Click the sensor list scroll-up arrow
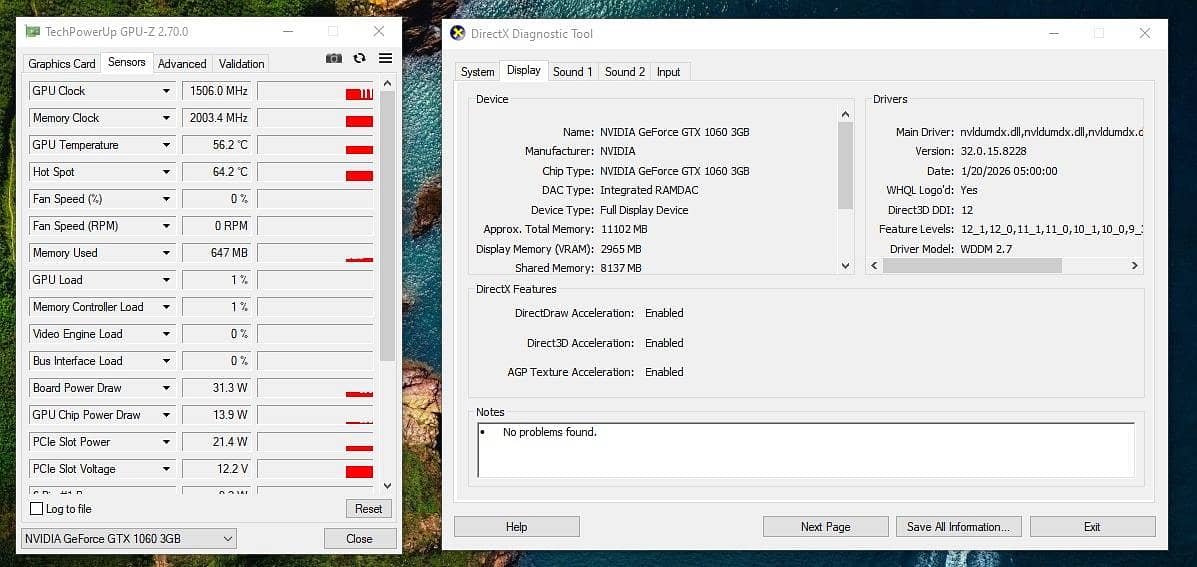Screen dimensions: 1197x567 387,84
